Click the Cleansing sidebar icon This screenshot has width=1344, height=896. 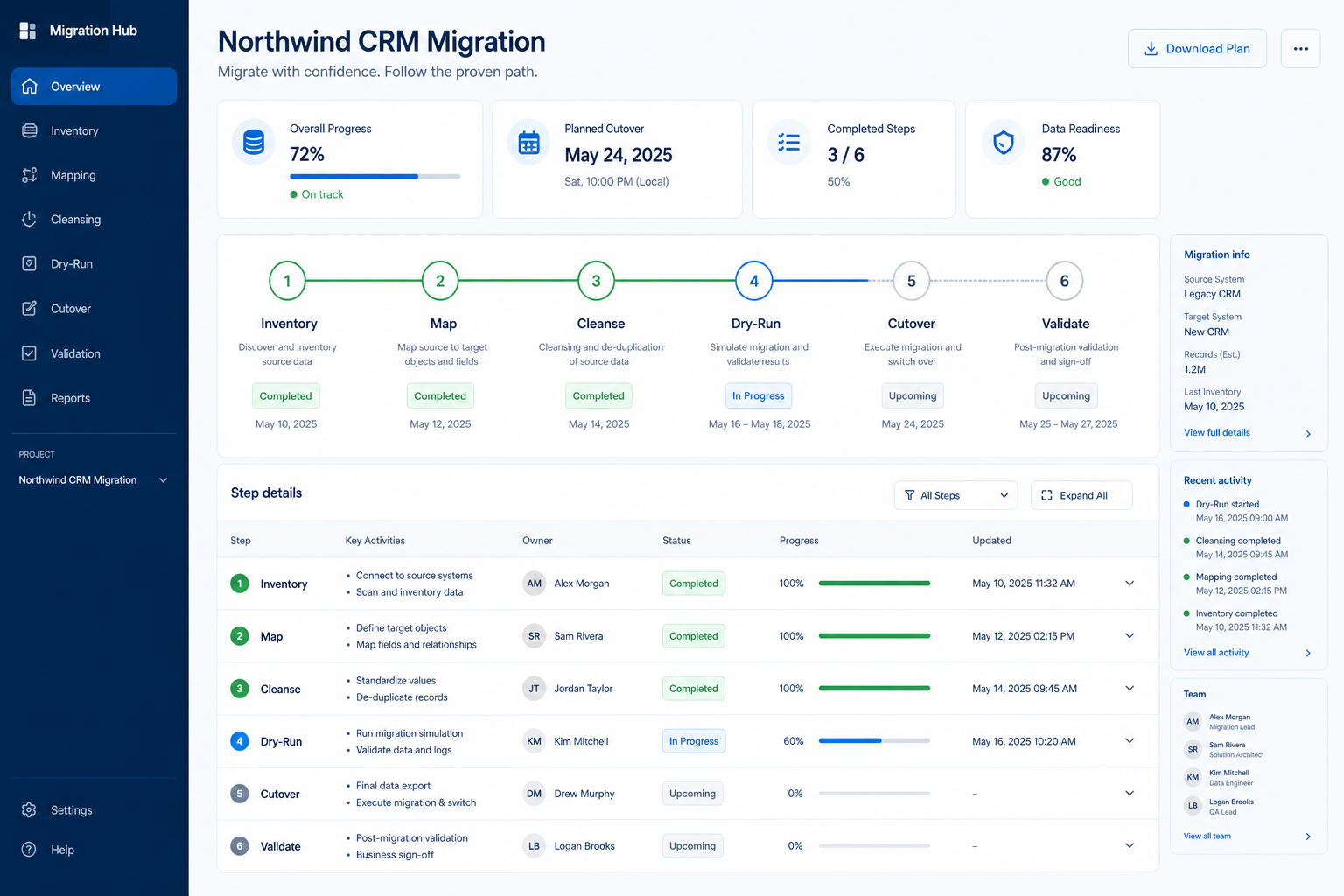[30, 219]
